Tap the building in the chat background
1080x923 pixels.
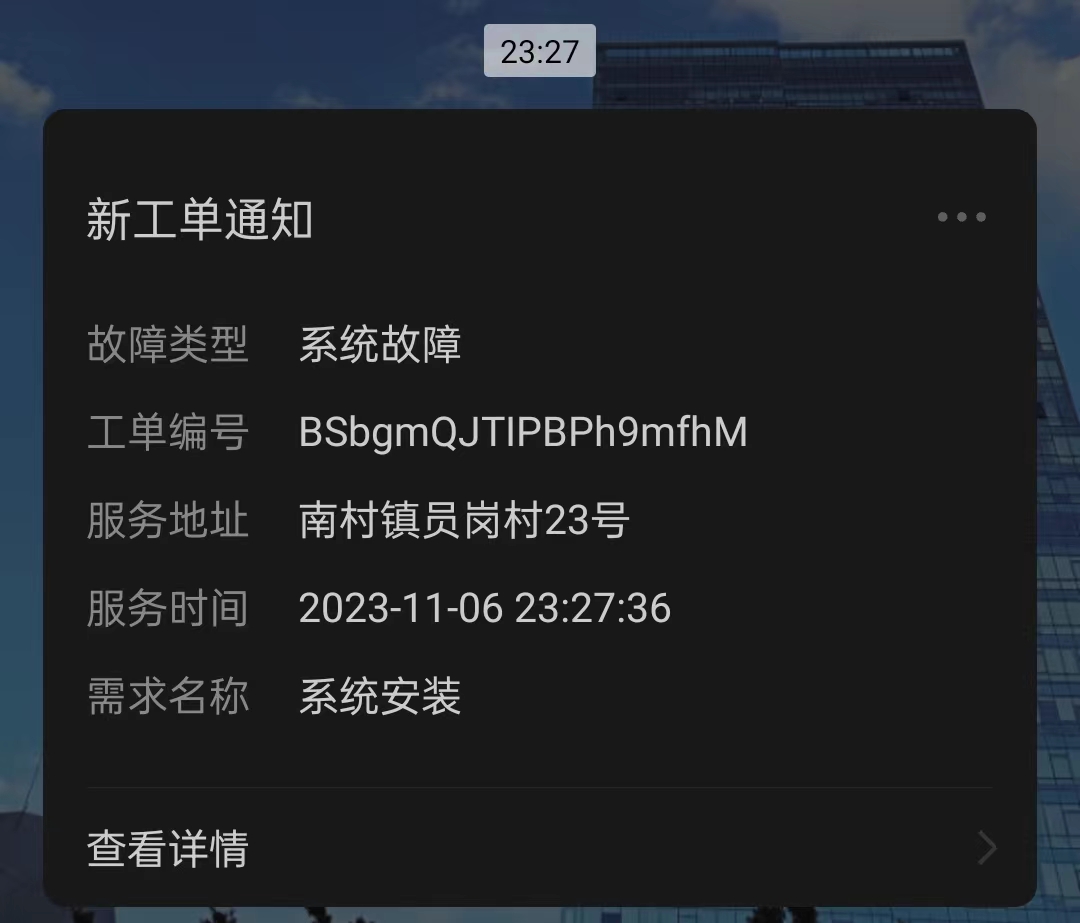(785, 74)
